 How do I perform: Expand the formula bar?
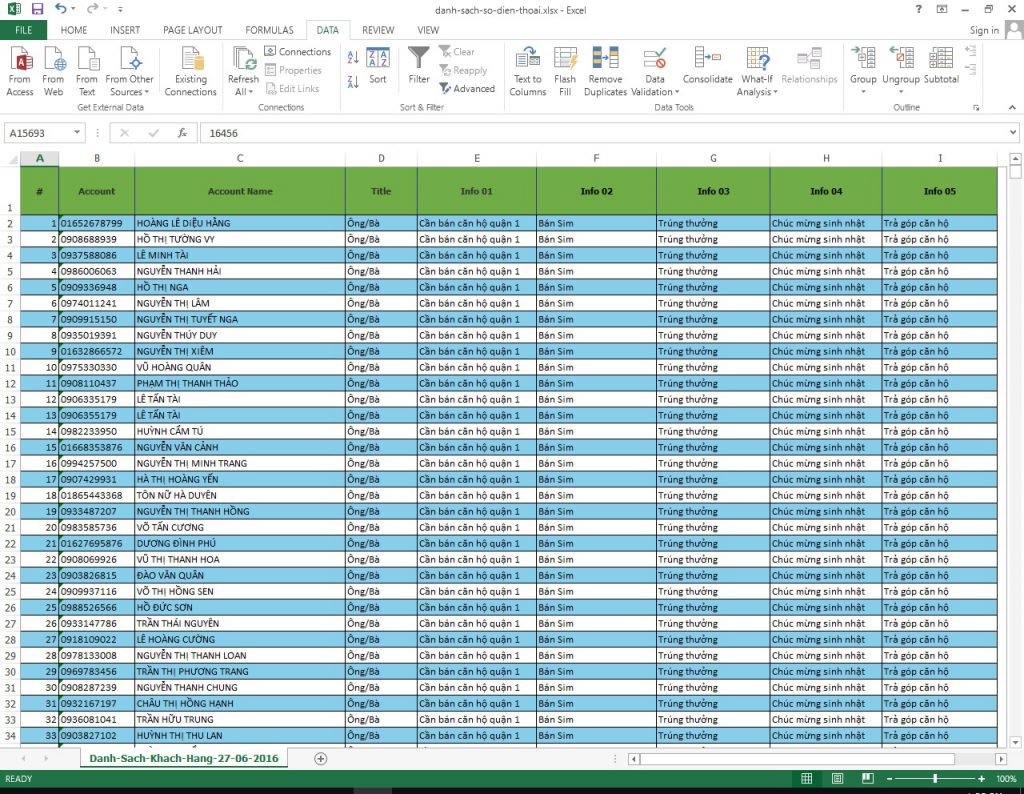(1012, 133)
